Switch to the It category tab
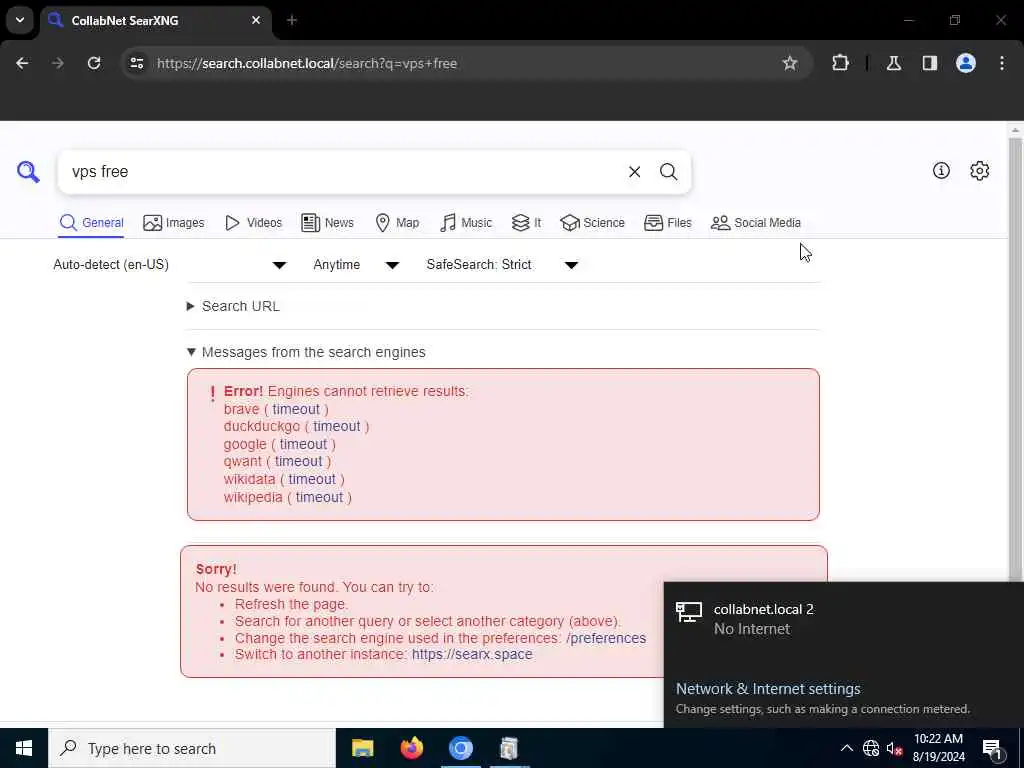Image resolution: width=1024 pixels, height=768 pixels. 526,223
